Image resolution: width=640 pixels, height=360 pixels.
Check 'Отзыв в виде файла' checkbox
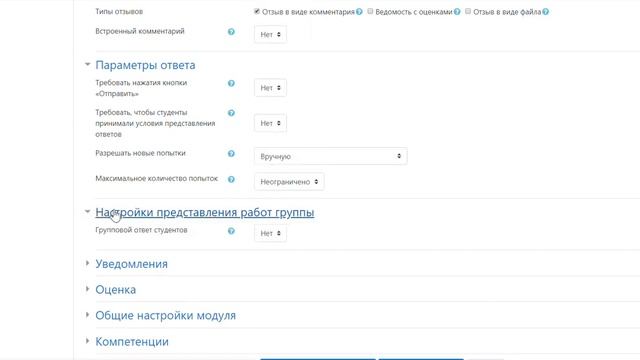[468, 11]
